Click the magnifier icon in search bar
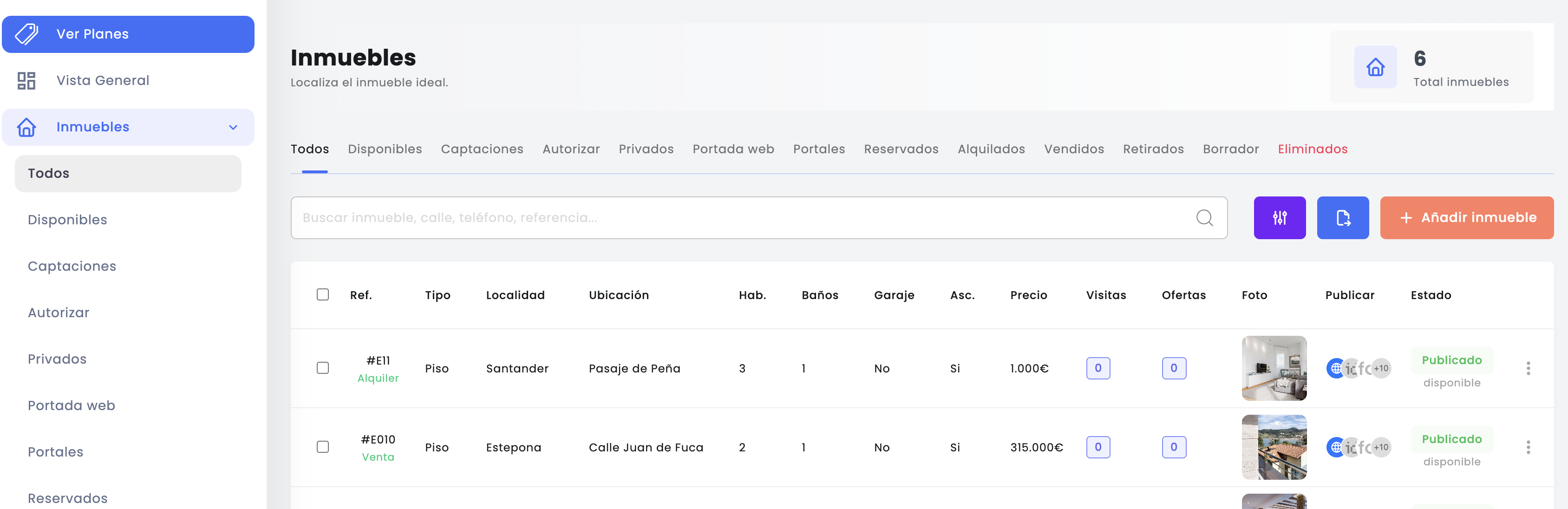Screen dimensions: 1568x509 (x=1204, y=217)
